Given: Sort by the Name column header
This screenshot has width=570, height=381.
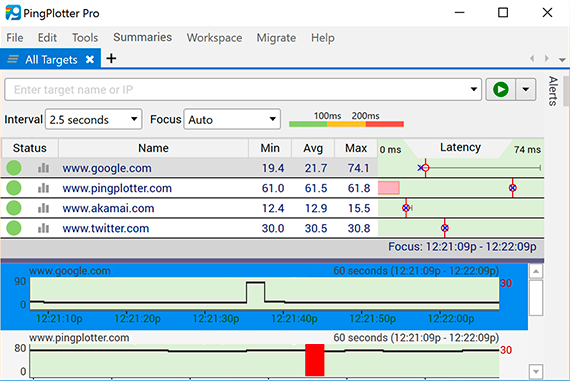Looking at the screenshot, I should click(x=153, y=148).
